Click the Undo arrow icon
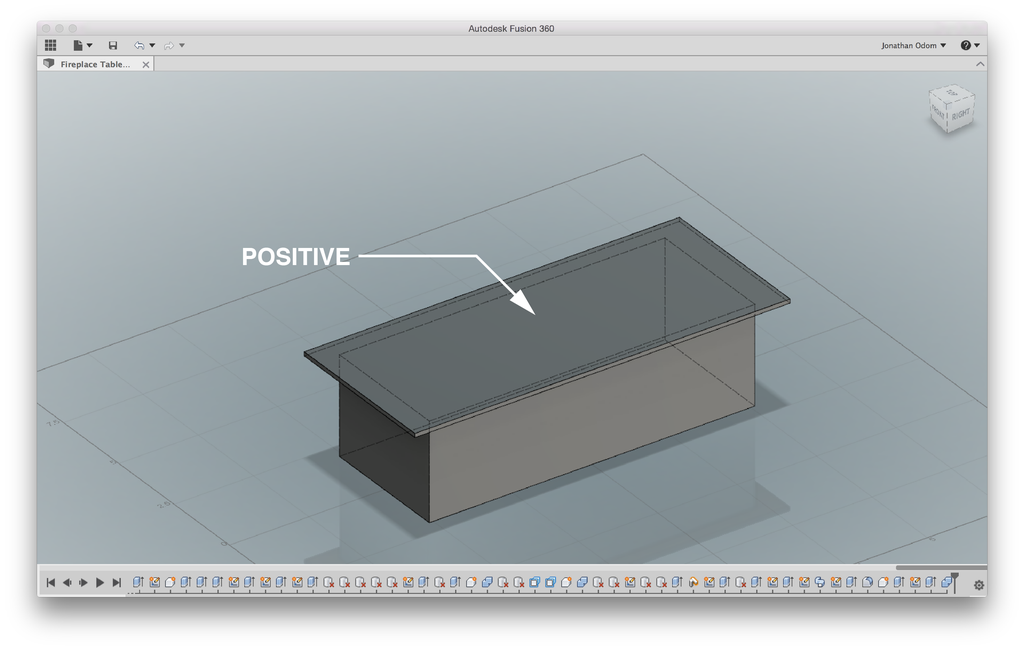The image size is (1024, 650). click(139, 45)
